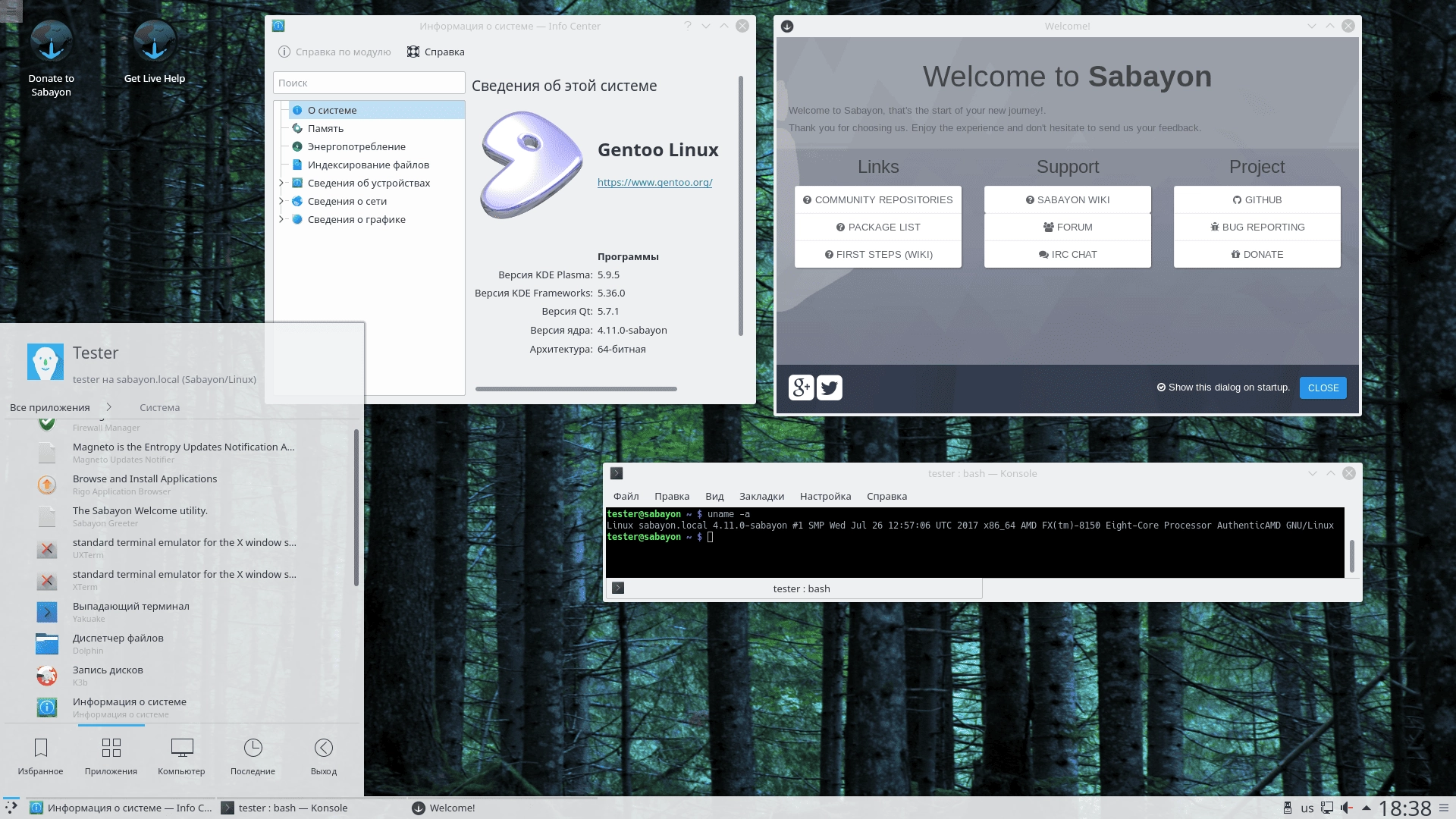The width and height of the screenshot is (1456, 819).
Task: Open the application launcher on the panel
Action: tap(11, 808)
